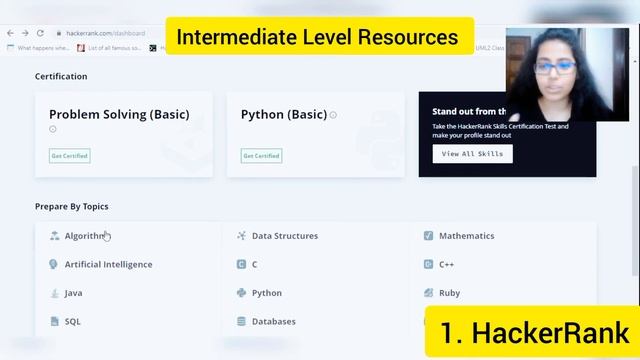Viewport: 640px width, 360px height.
Task: Click the Certification section heading
Action: tap(61, 76)
